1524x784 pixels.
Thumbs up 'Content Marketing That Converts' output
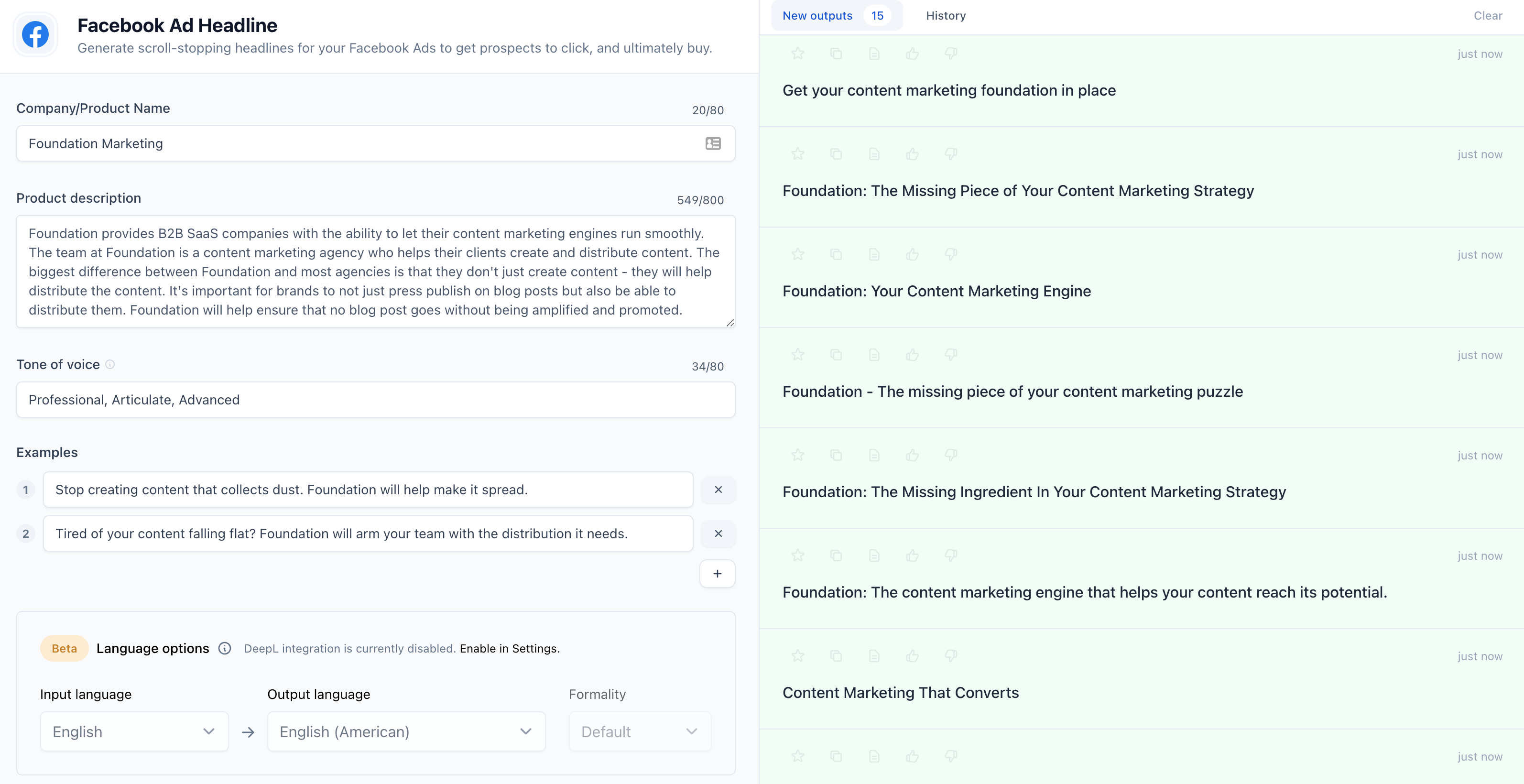click(912, 655)
